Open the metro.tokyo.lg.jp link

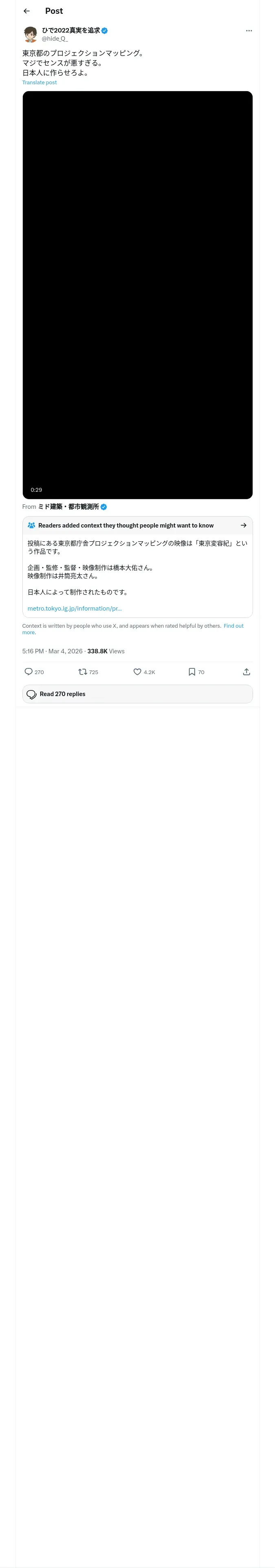coord(75,608)
